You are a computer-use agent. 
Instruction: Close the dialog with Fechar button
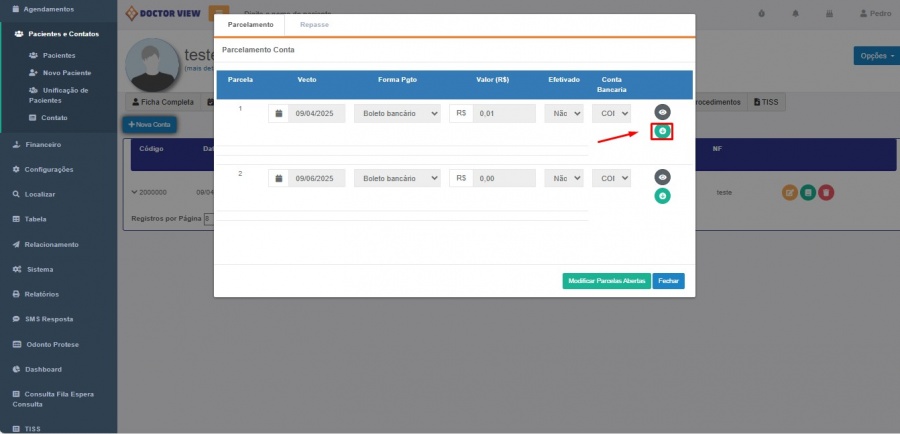pyautogui.click(x=668, y=281)
